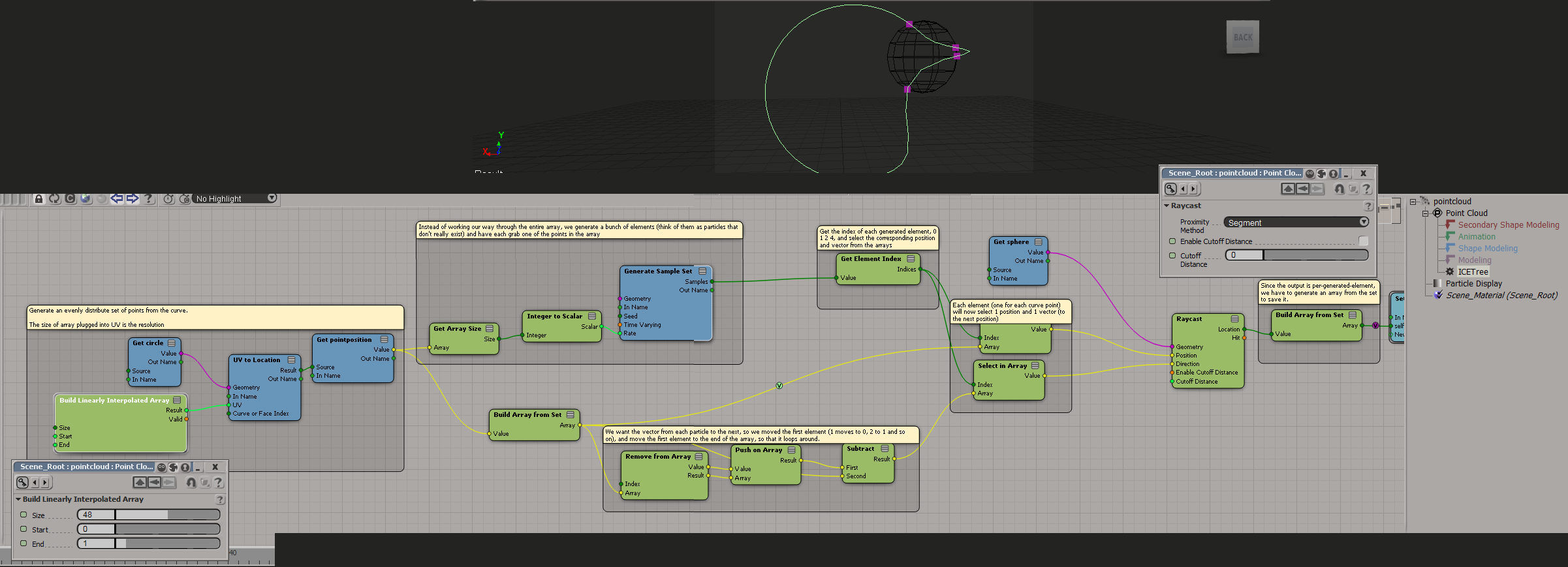This screenshot has width=1568, height=567.
Task: Click the help question mark beside Raycast header
Action: pyautogui.click(x=1368, y=206)
